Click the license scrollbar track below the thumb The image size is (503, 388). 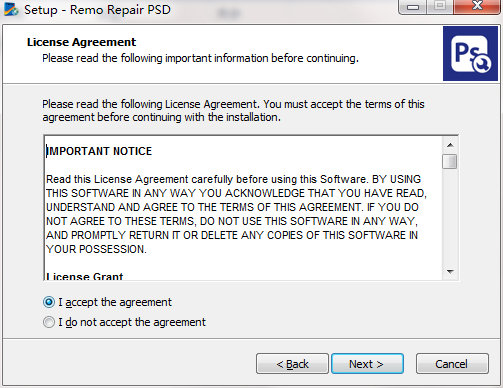click(450, 217)
